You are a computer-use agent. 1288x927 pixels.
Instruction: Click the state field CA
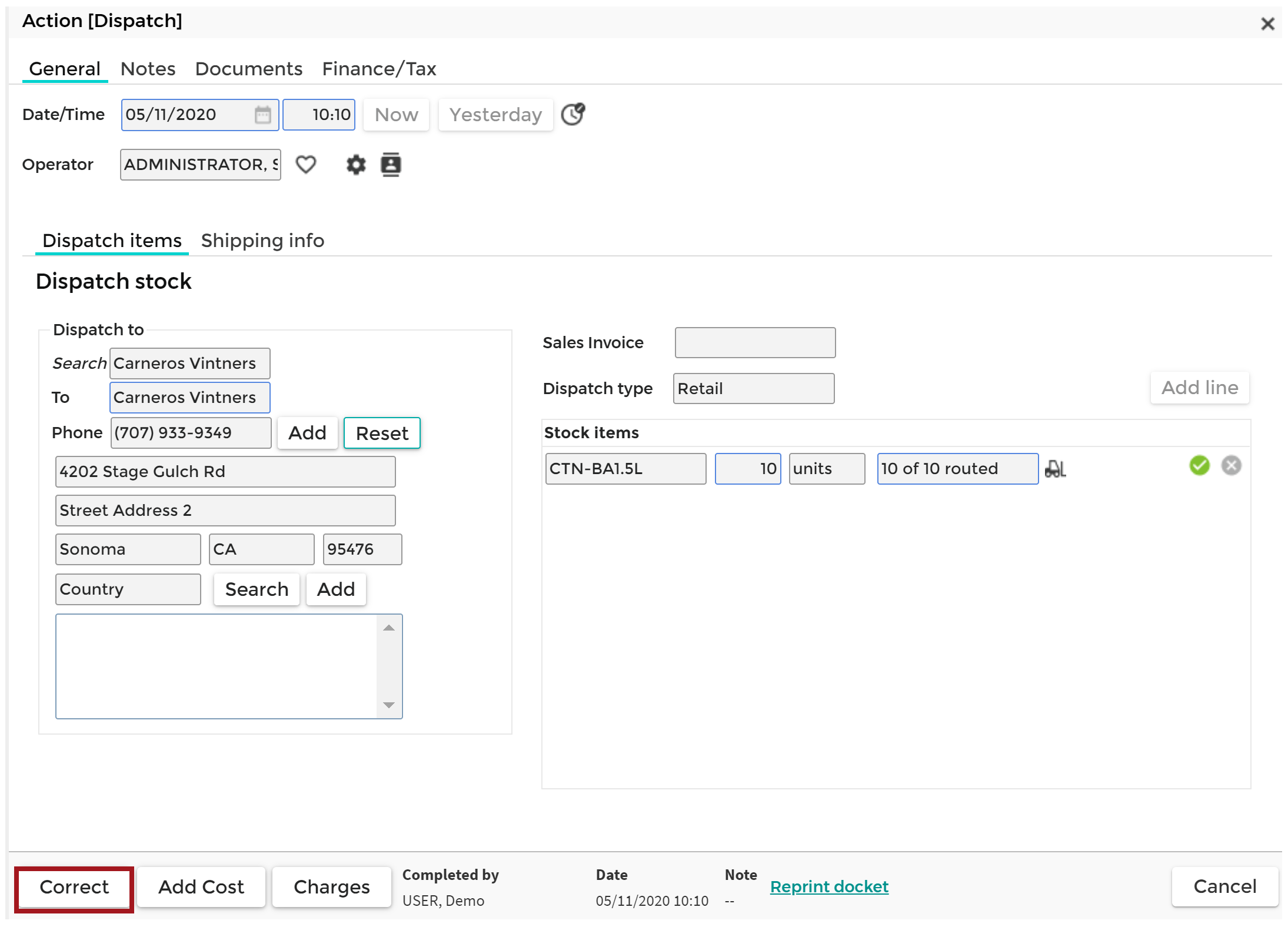pyautogui.click(x=262, y=549)
